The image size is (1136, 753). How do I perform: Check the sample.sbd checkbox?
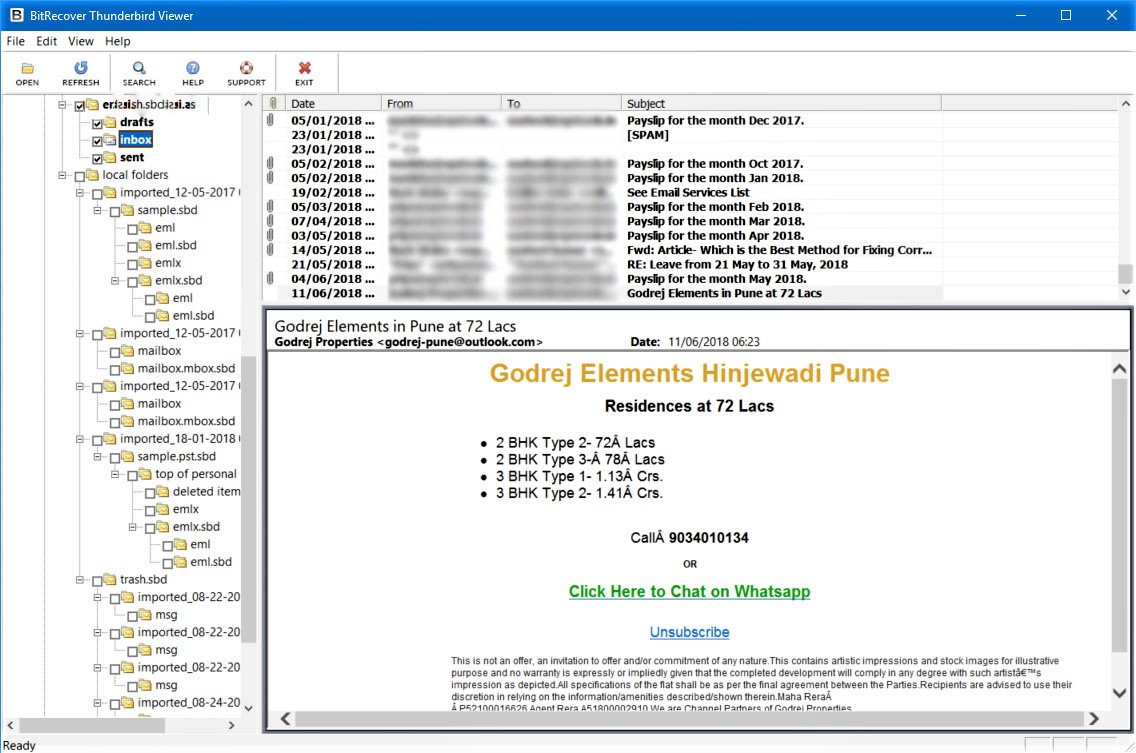pos(114,212)
